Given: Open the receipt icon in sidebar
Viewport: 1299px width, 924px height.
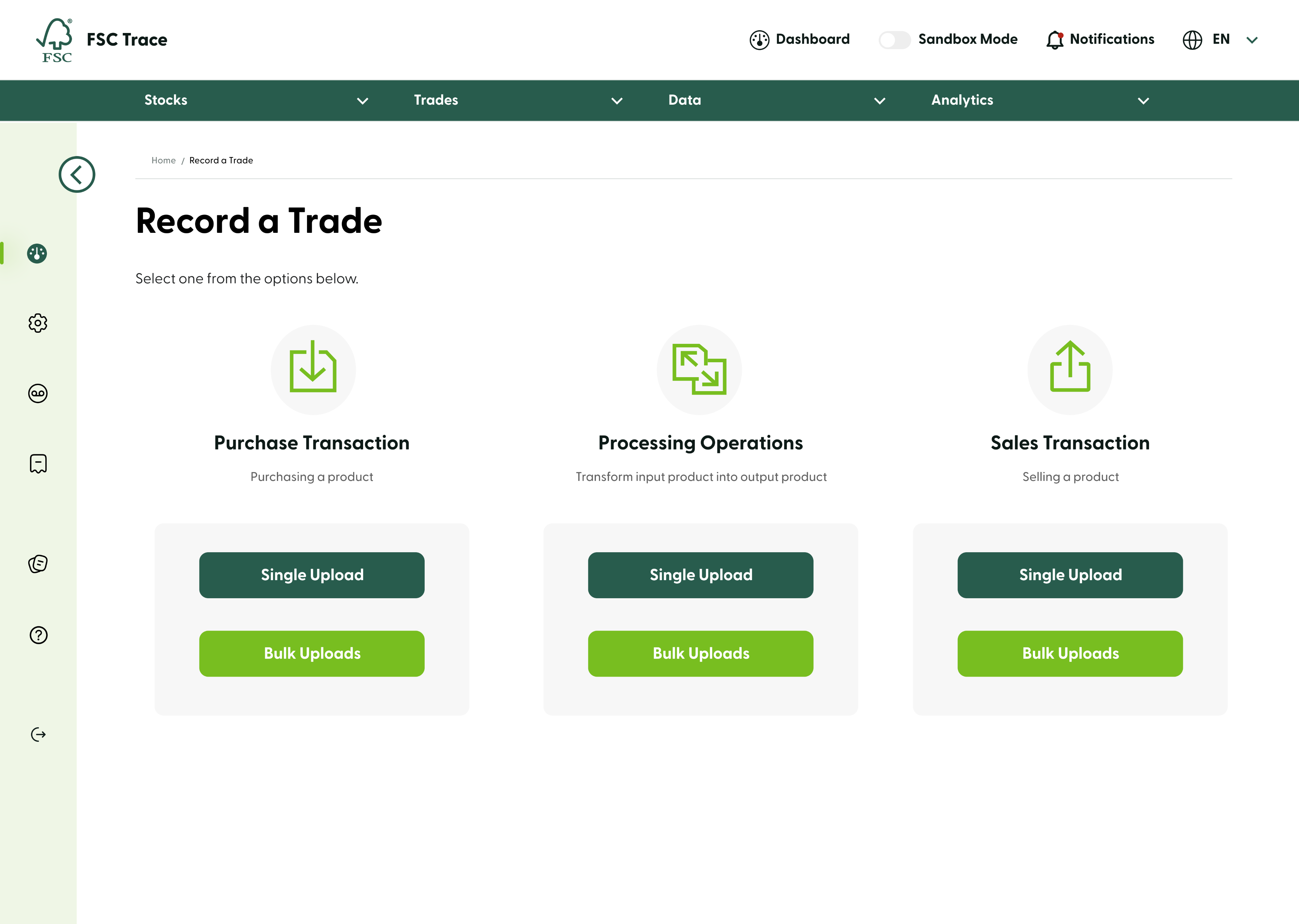Looking at the screenshot, I should coord(38,464).
